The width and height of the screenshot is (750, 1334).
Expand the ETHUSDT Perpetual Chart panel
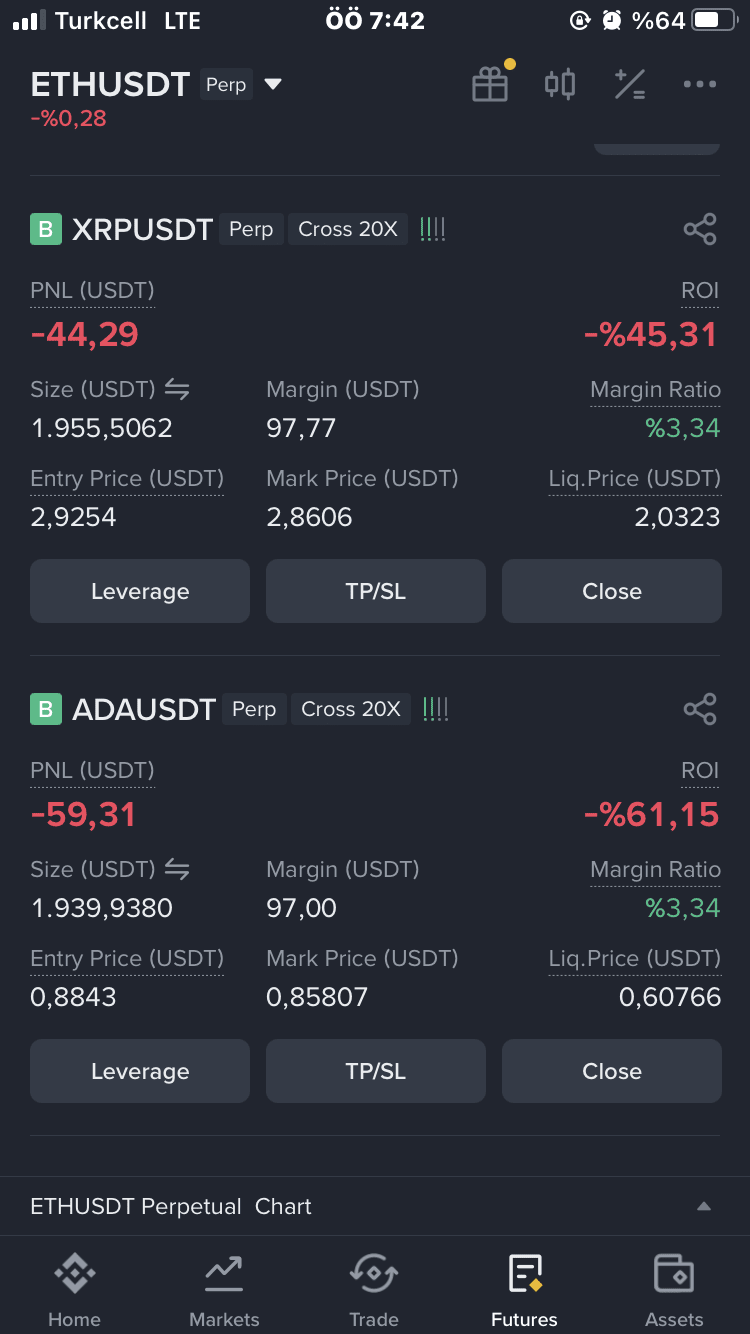(703, 1206)
